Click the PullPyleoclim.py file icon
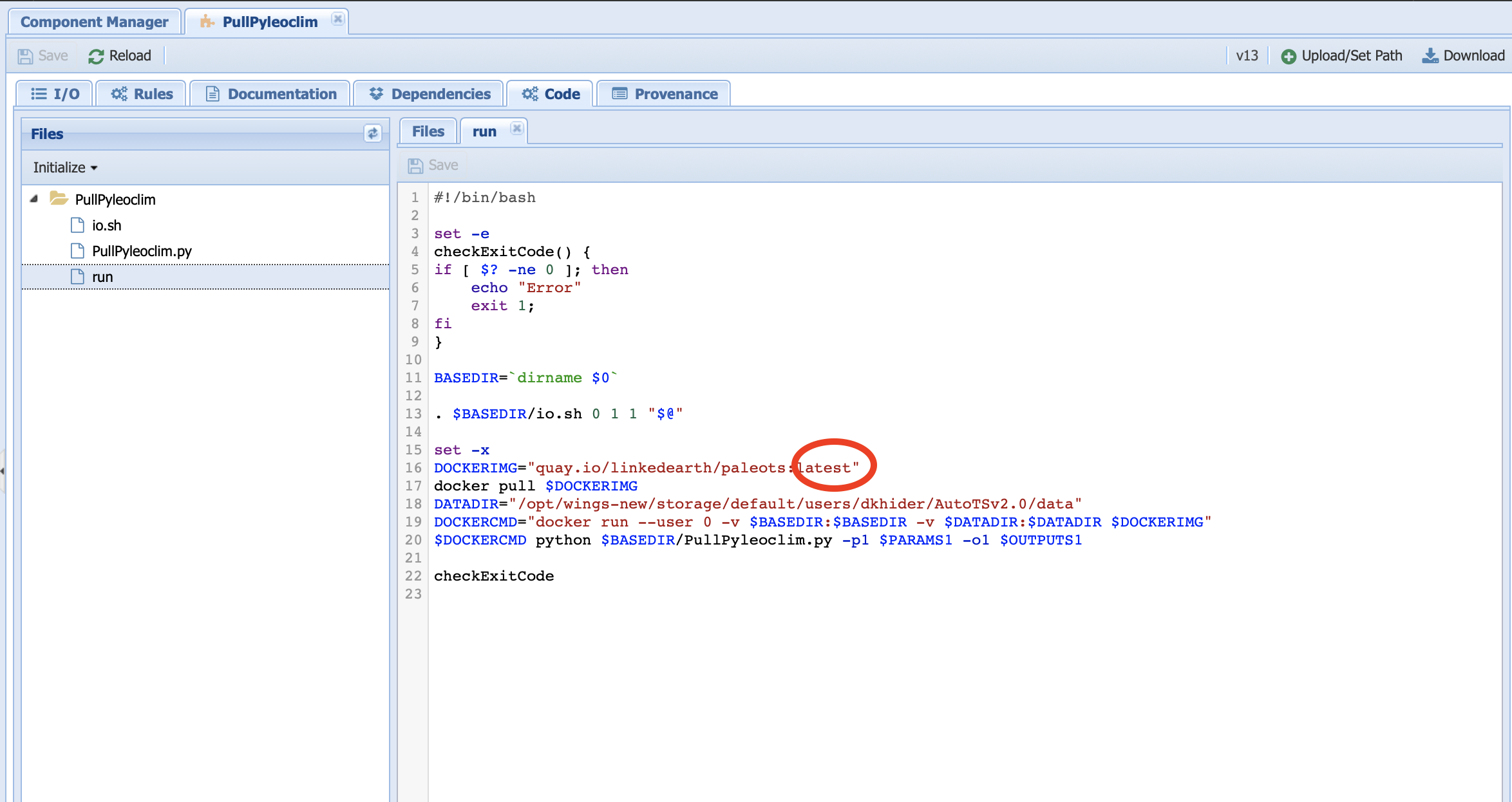Viewport: 1512px width, 802px height. [77, 251]
